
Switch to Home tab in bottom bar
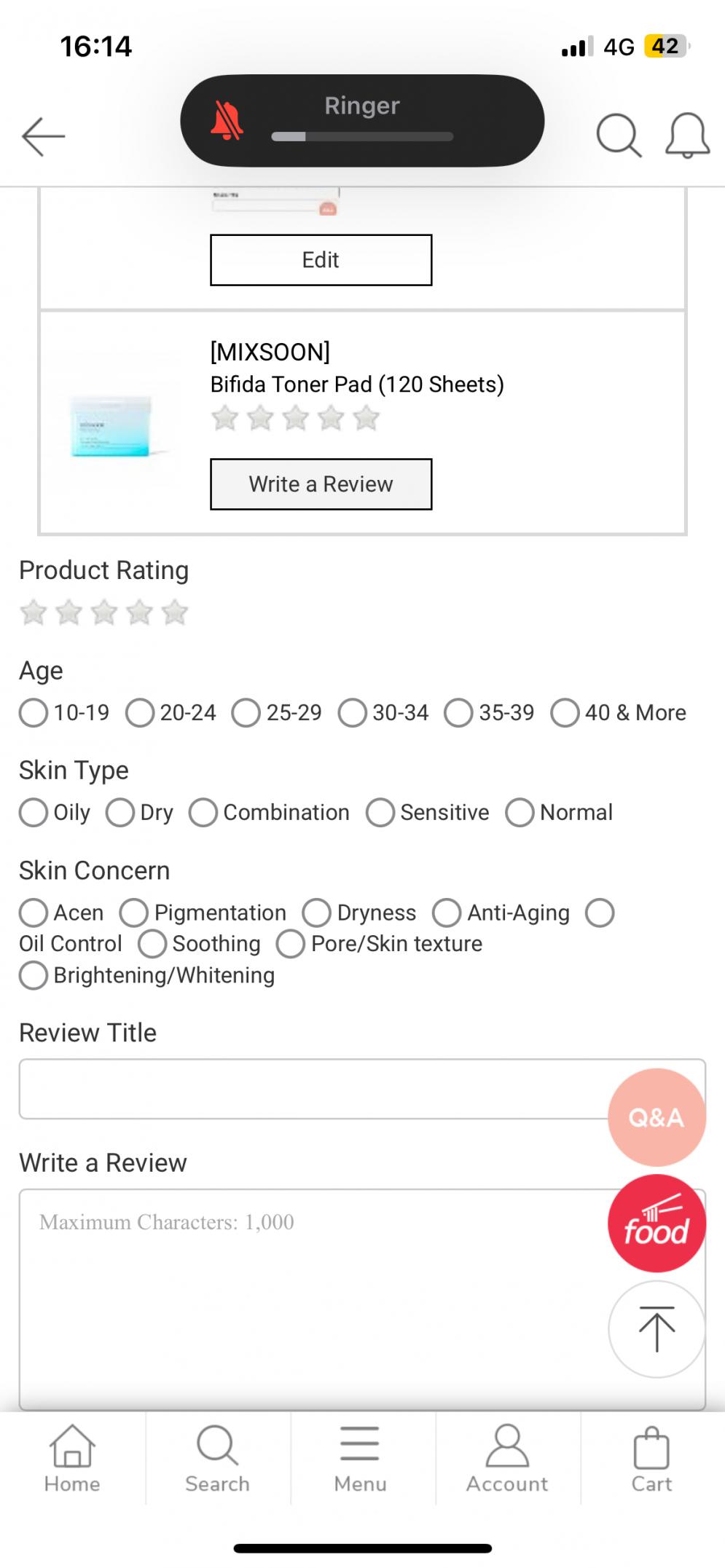(71, 1459)
